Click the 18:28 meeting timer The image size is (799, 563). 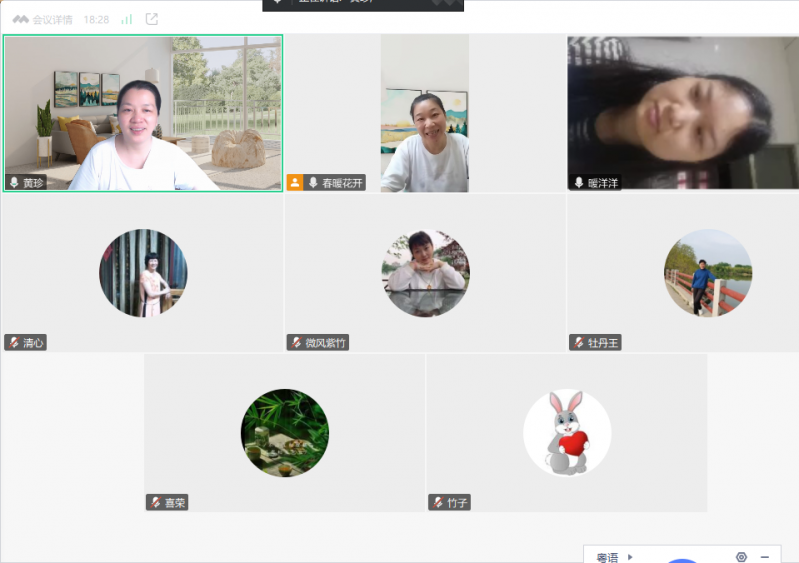coord(96,19)
